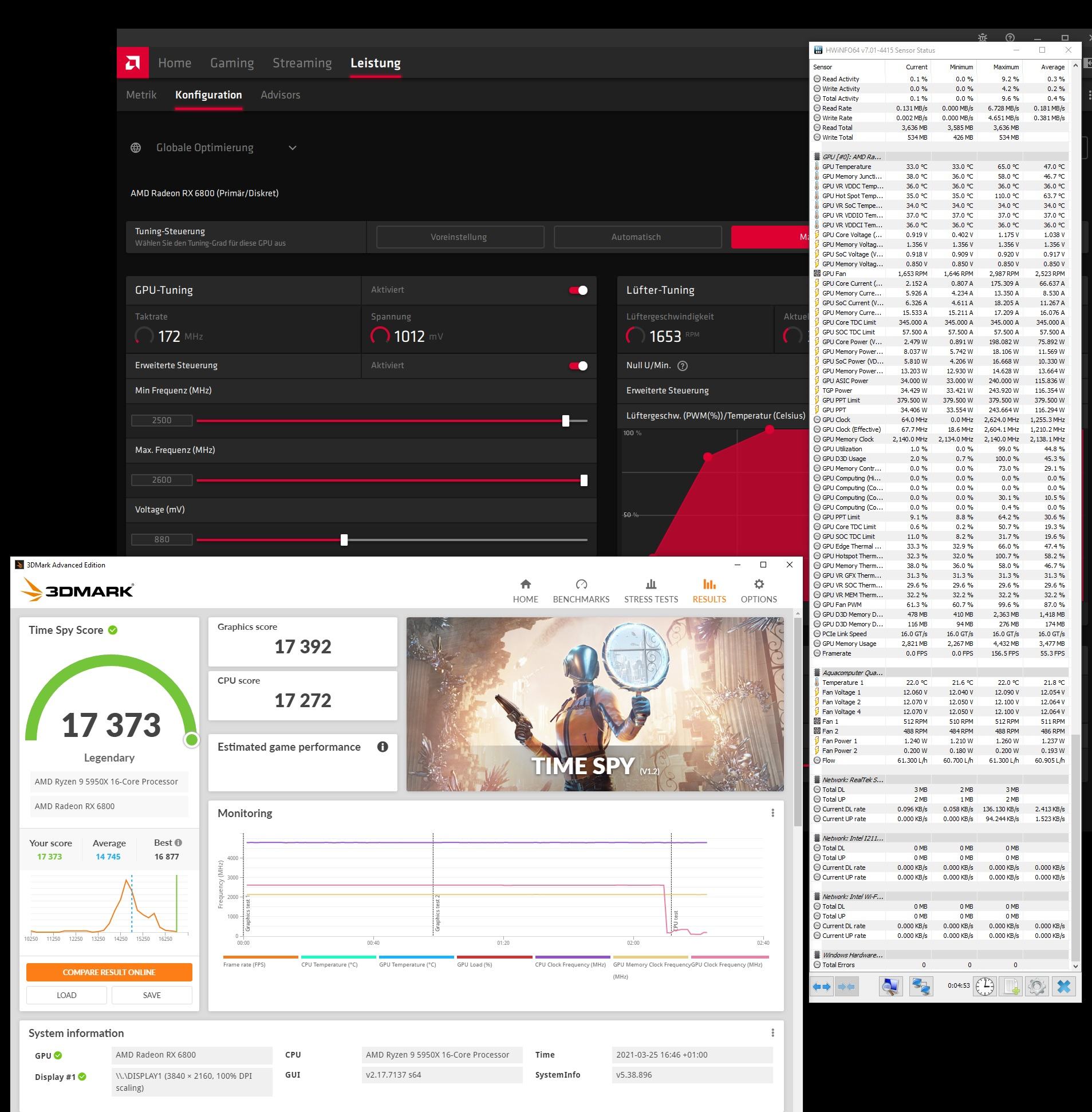This screenshot has width=1092, height=1112.
Task: Expand the Globale Optimierung dropdown
Action: (x=293, y=148)
